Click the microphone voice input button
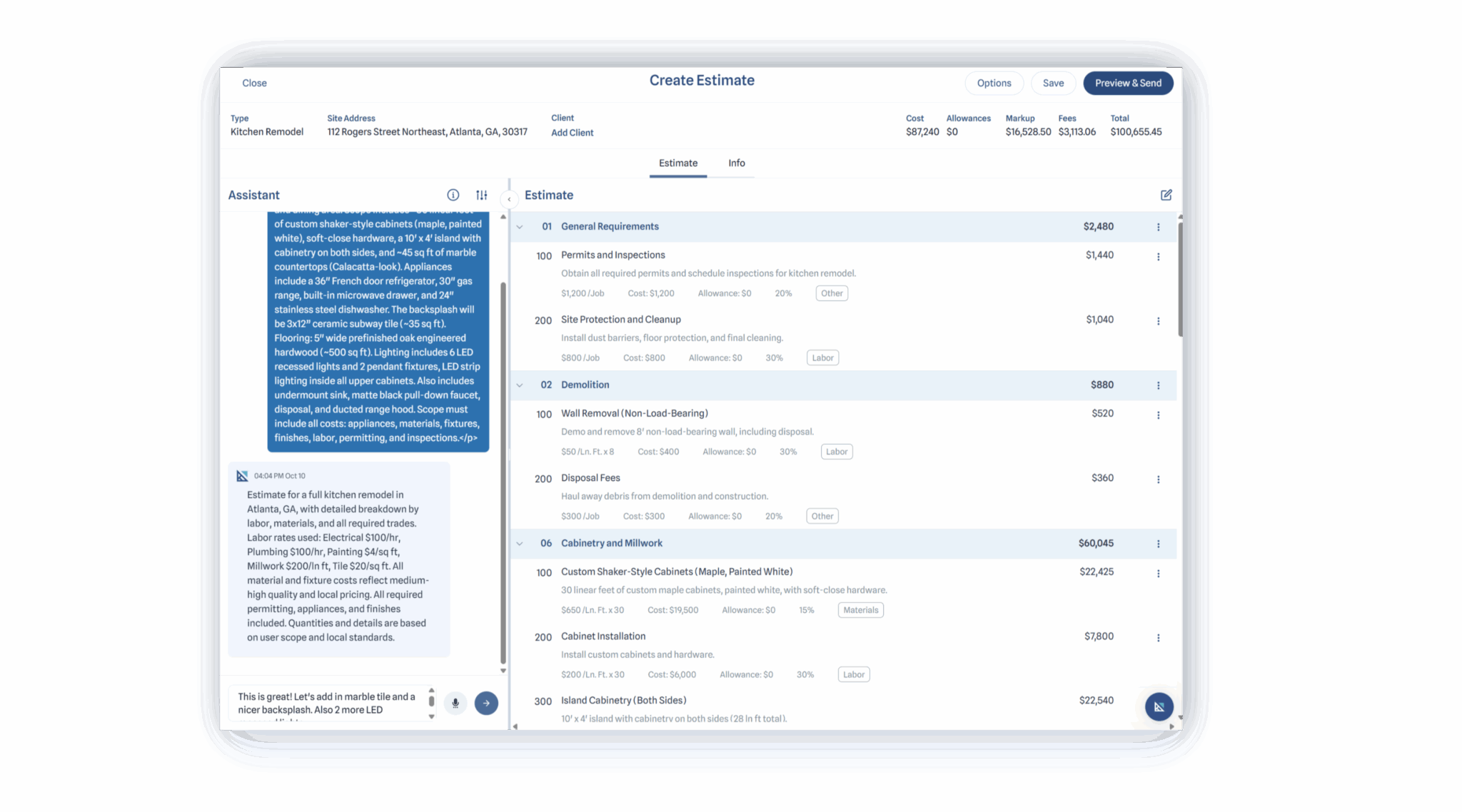Image resolution: width=1462 pixels, height=812 pixels. click(455, 703)
